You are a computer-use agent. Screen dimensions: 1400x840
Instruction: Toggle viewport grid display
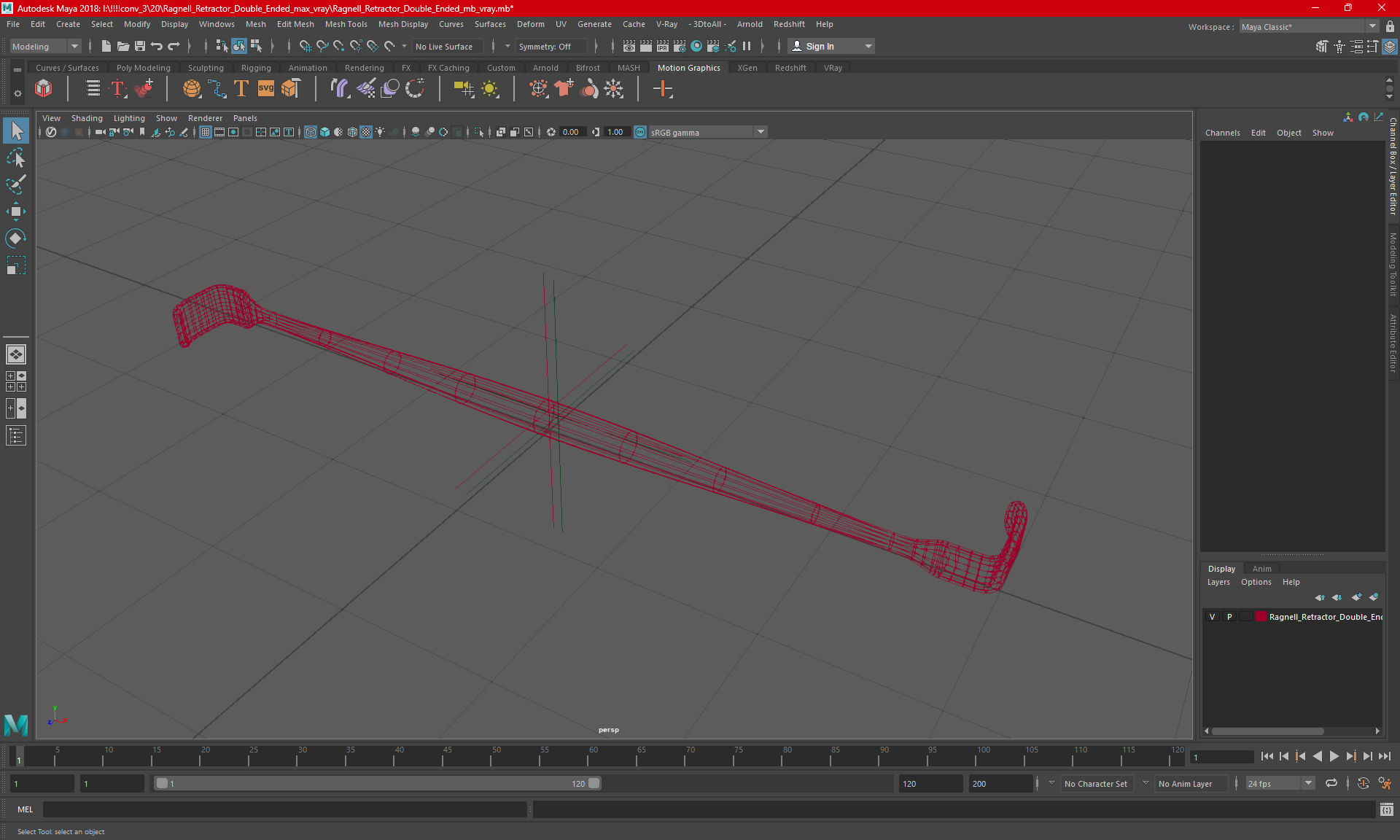tap(206, 132)
